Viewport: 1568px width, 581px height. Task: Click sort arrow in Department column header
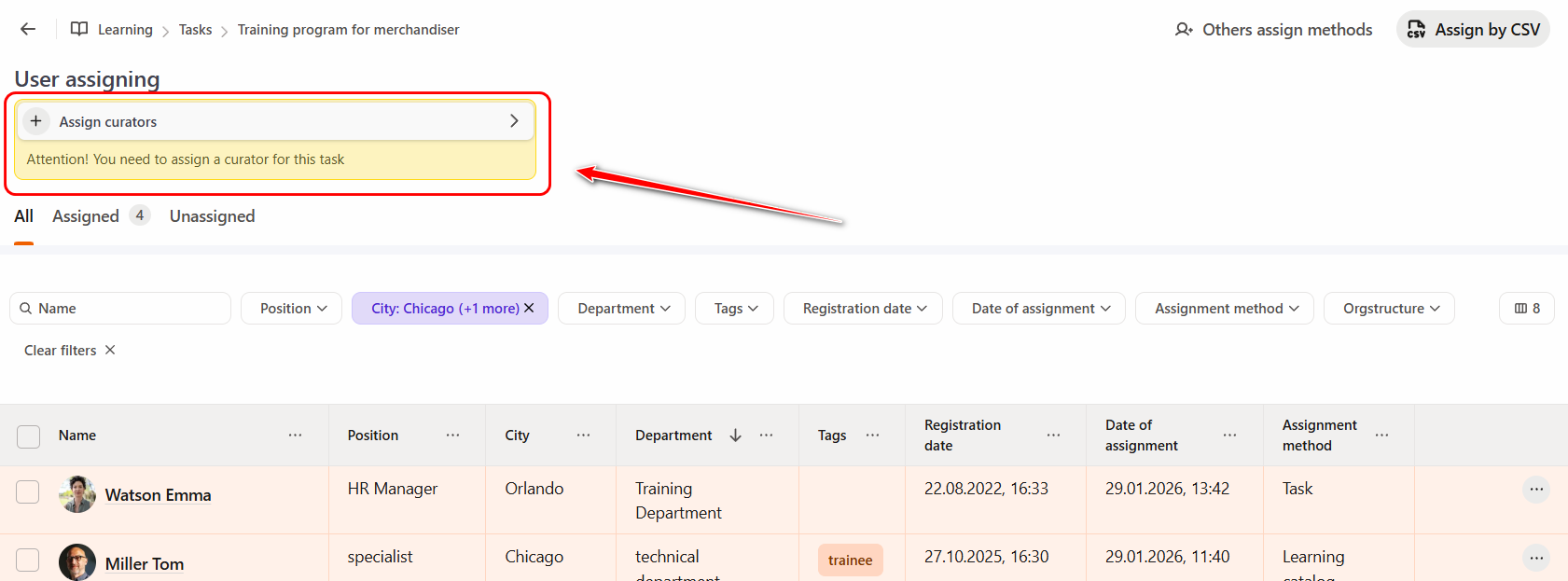[x=735, y=436]
